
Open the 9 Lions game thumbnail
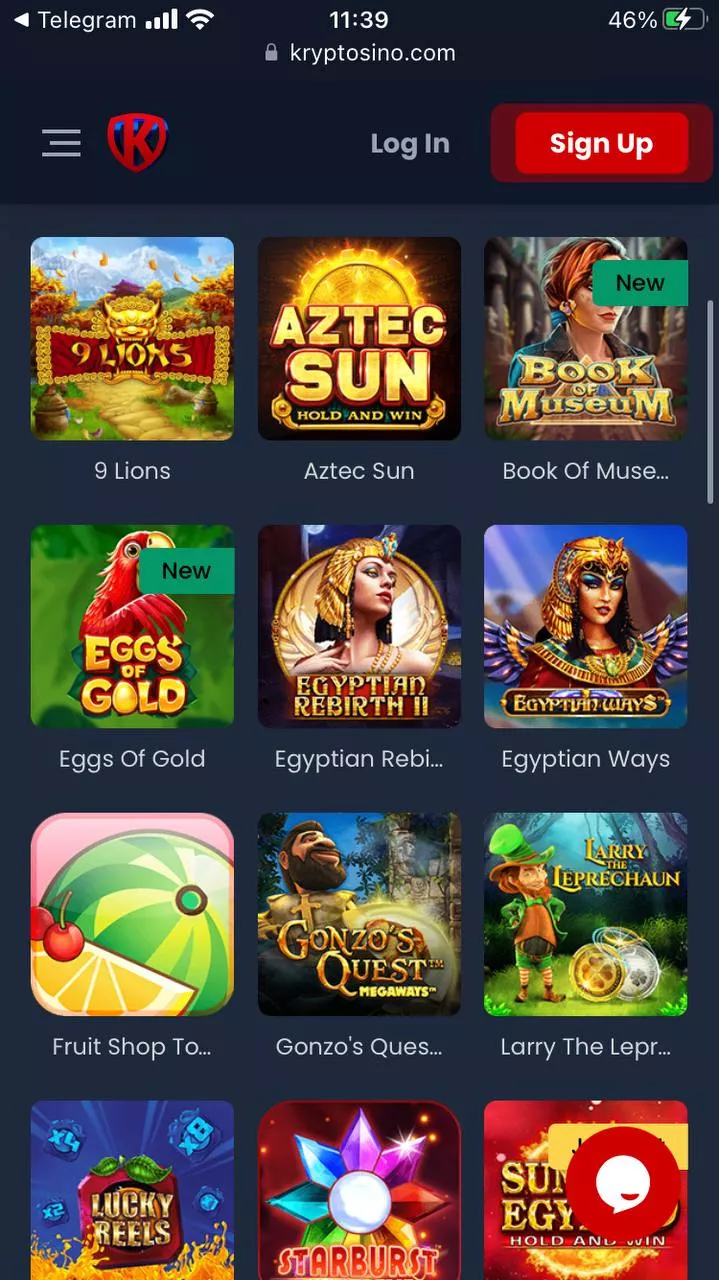132,338
